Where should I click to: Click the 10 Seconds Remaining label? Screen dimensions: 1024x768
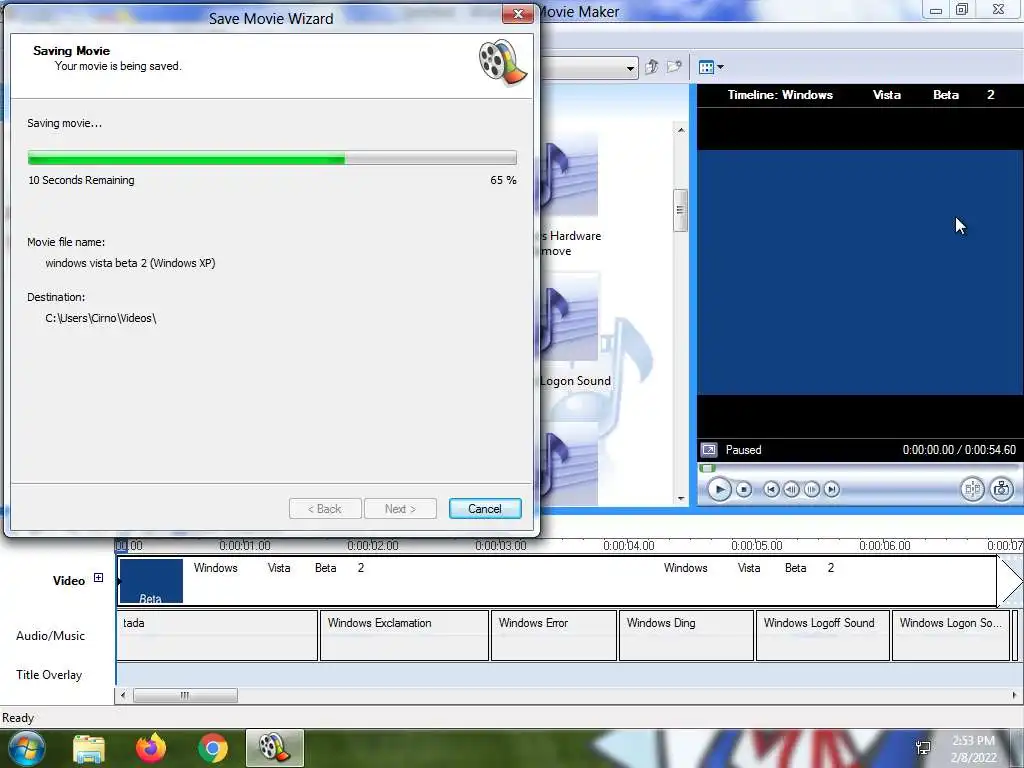[x=81, y=180]
